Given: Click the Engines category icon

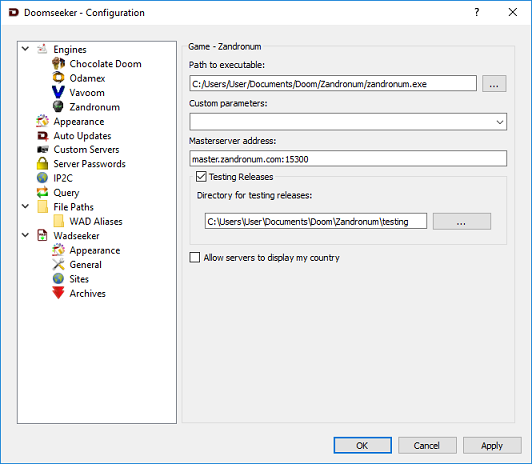Looking at the screenshot, I should [42, 49].
